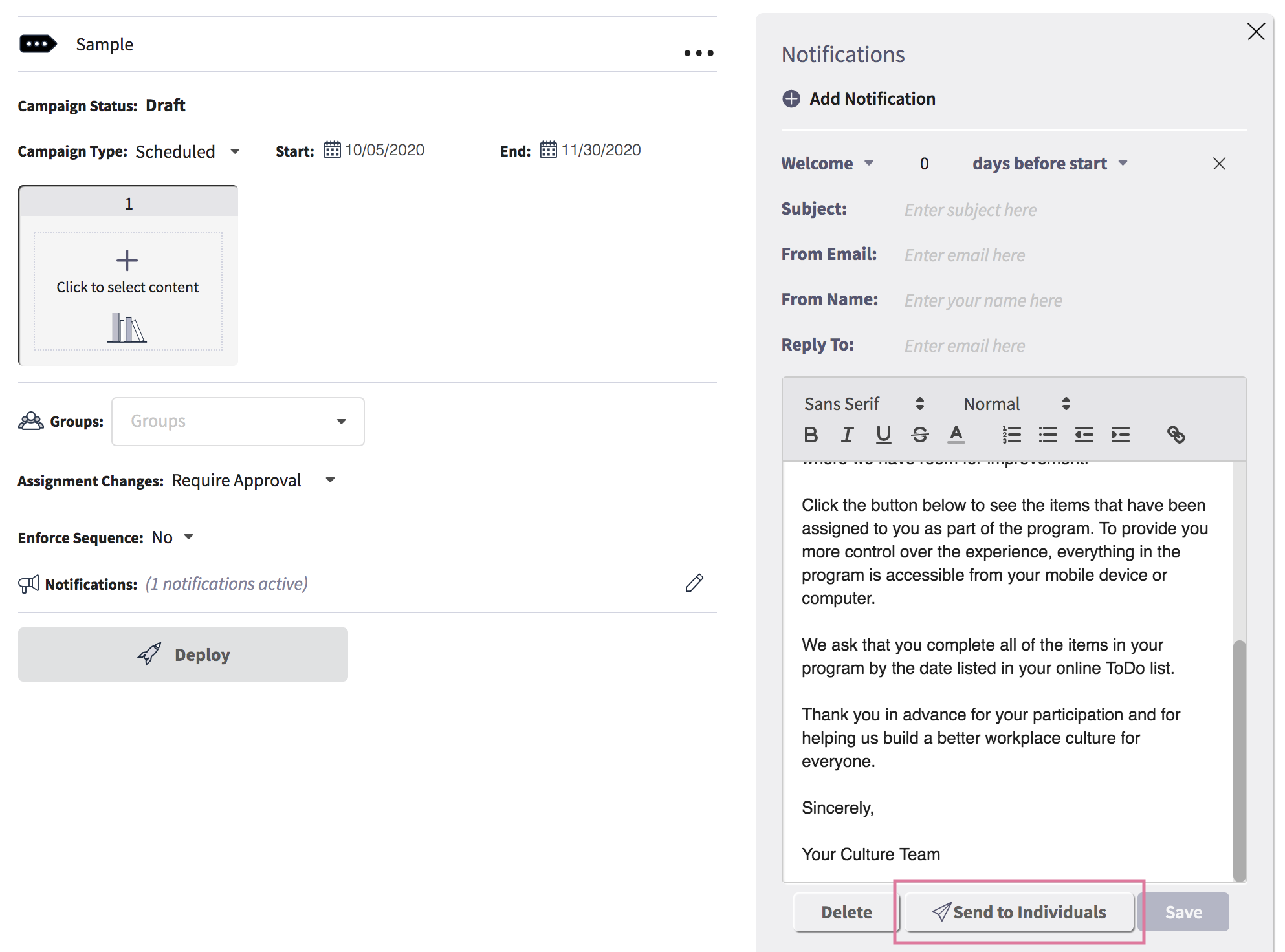Click the Start date 10/05/2020

[384, 150]
